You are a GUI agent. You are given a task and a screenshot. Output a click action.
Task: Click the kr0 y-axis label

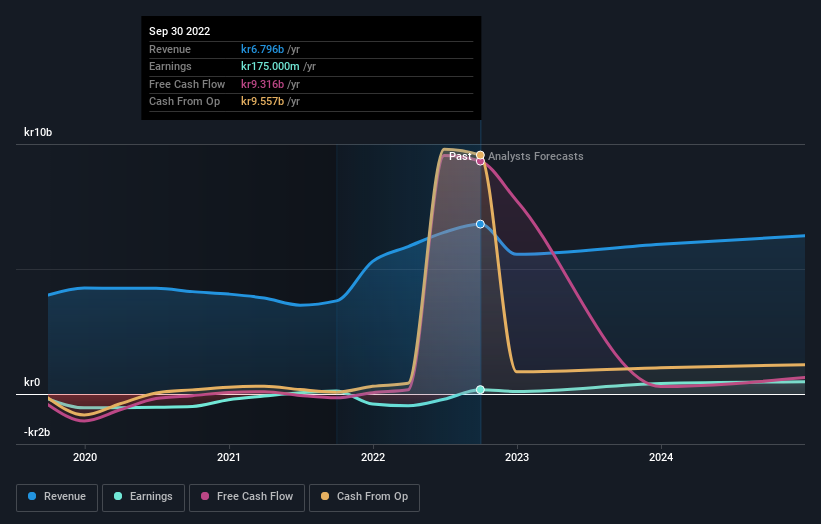coord(32,382)
